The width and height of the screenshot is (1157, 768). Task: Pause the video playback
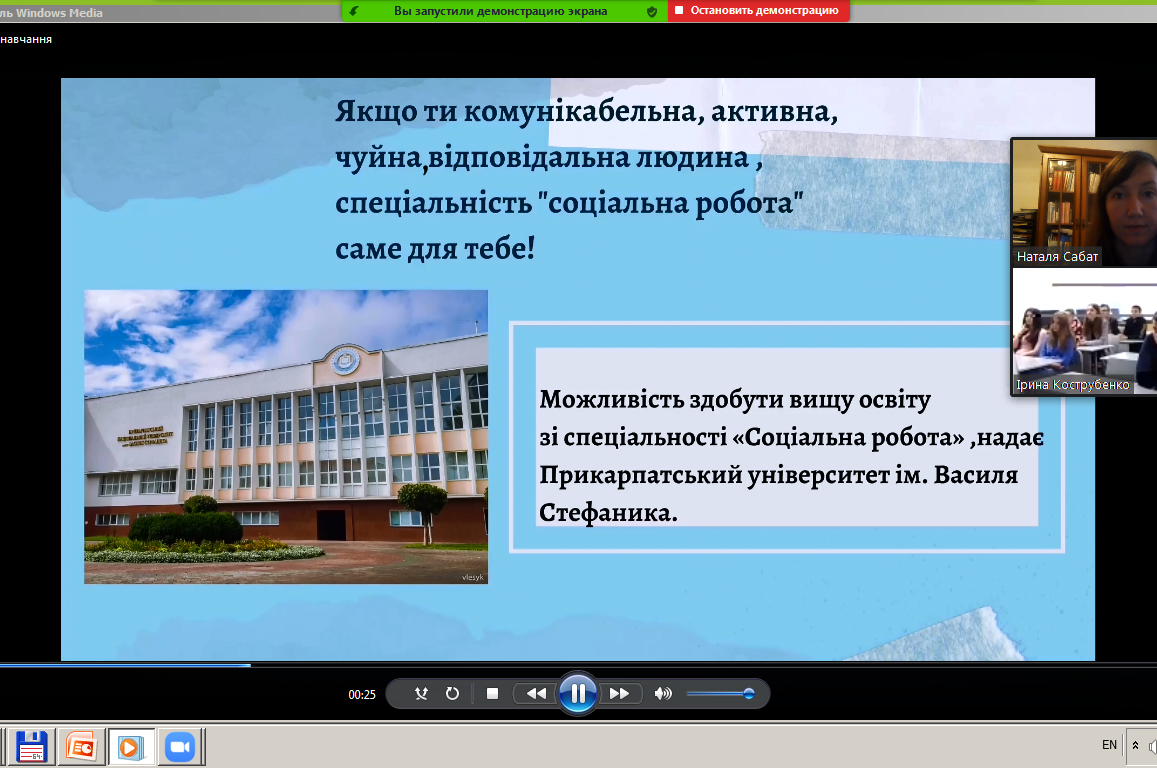click(578, 693)
